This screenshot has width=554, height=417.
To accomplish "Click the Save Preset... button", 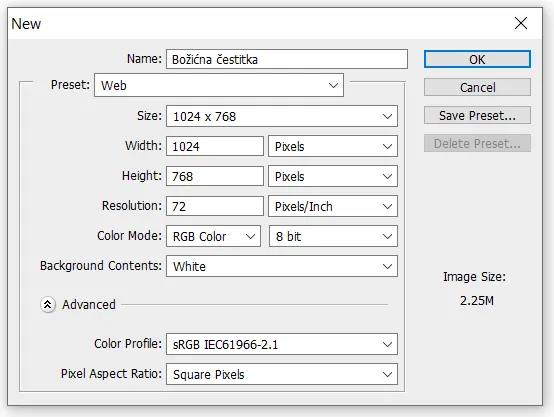I will (477, 115).
